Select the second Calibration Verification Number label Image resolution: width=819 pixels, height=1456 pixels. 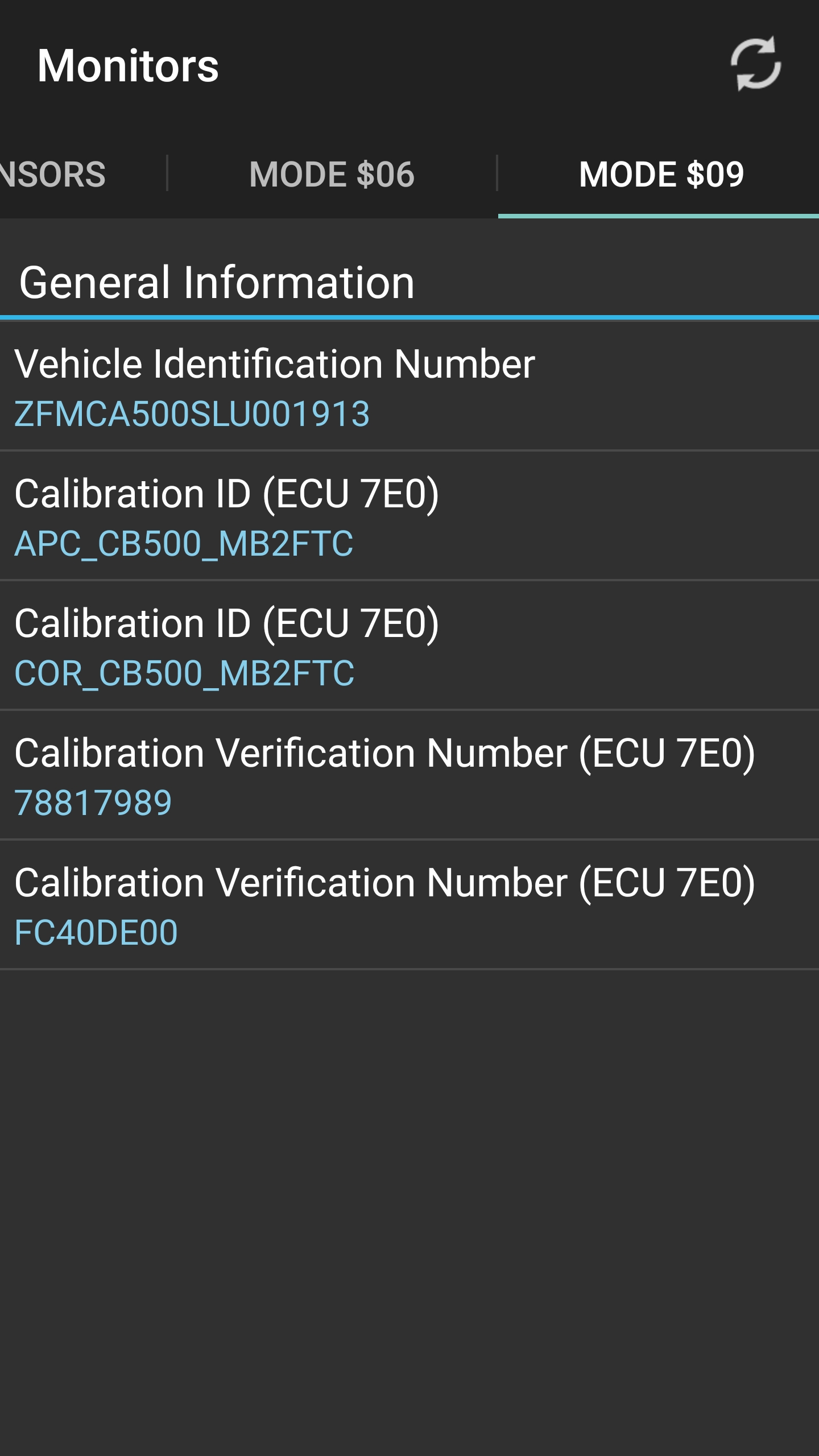(384, 883)
